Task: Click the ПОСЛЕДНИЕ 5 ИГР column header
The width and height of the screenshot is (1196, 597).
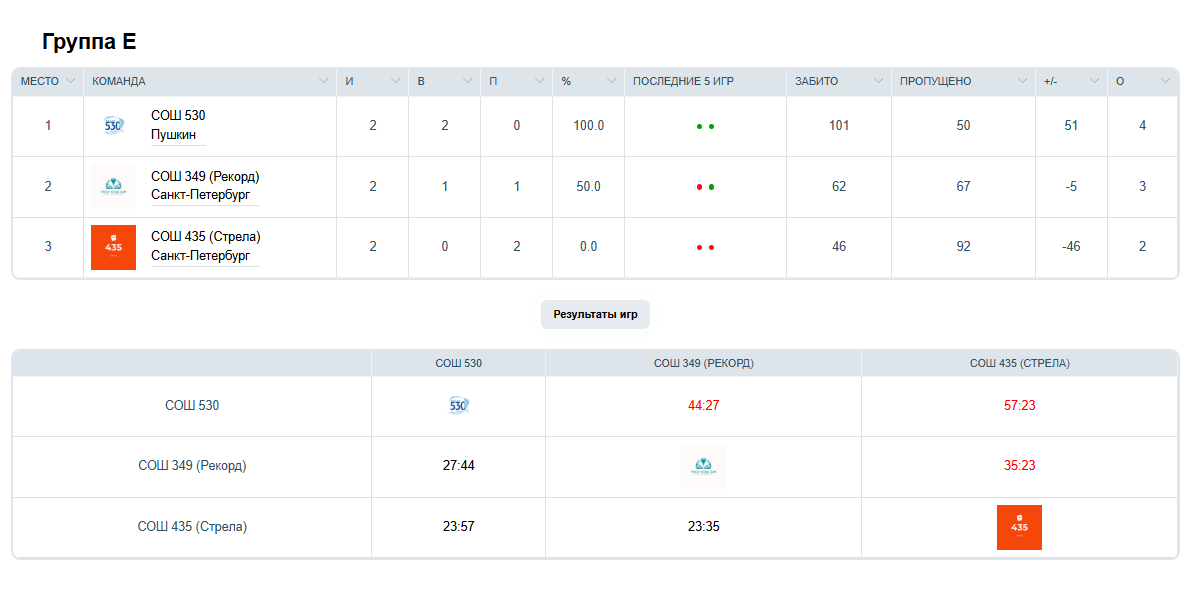Action: click(683, 82)
